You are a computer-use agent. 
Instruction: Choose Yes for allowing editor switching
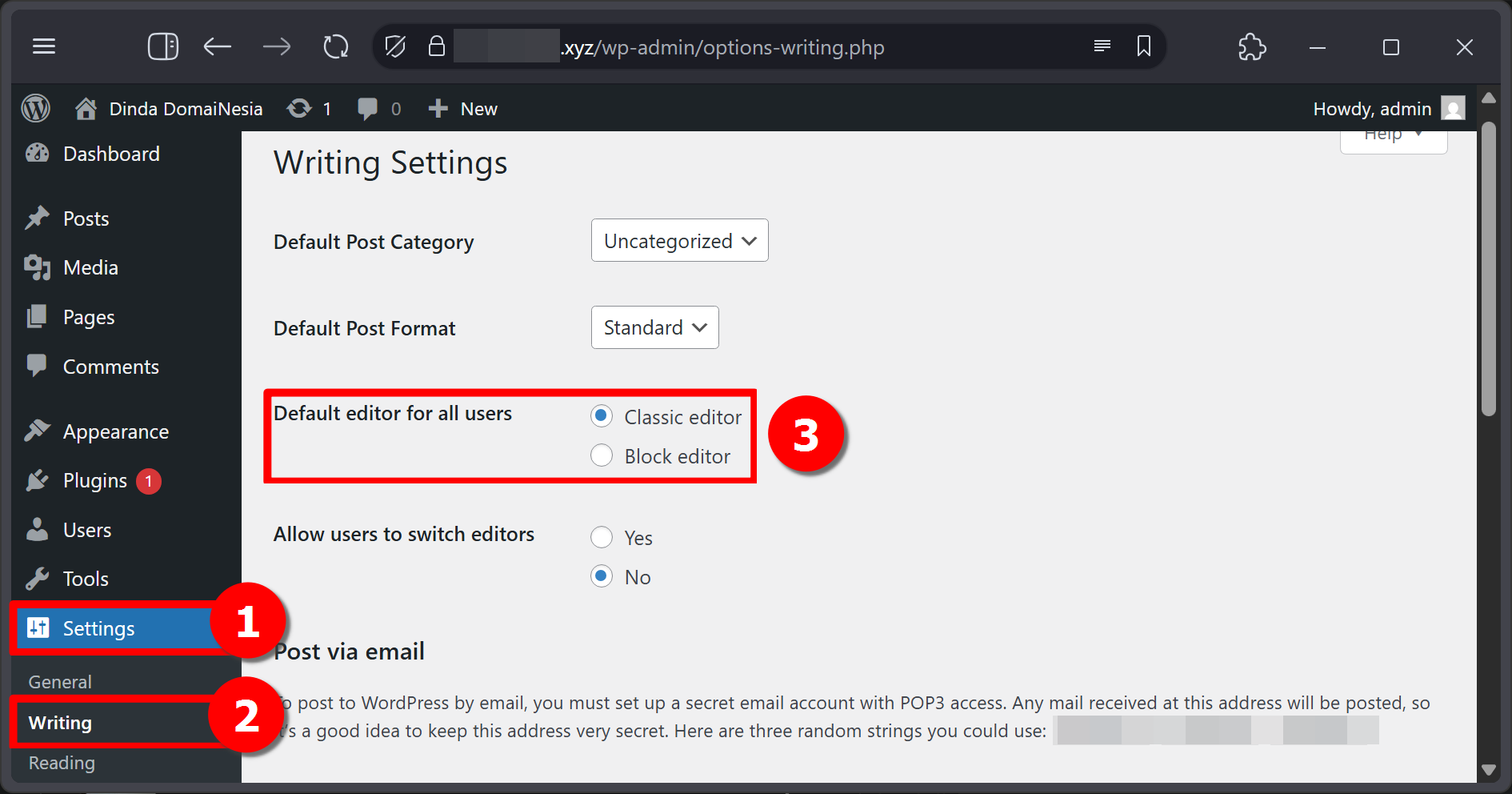(602, 537)
